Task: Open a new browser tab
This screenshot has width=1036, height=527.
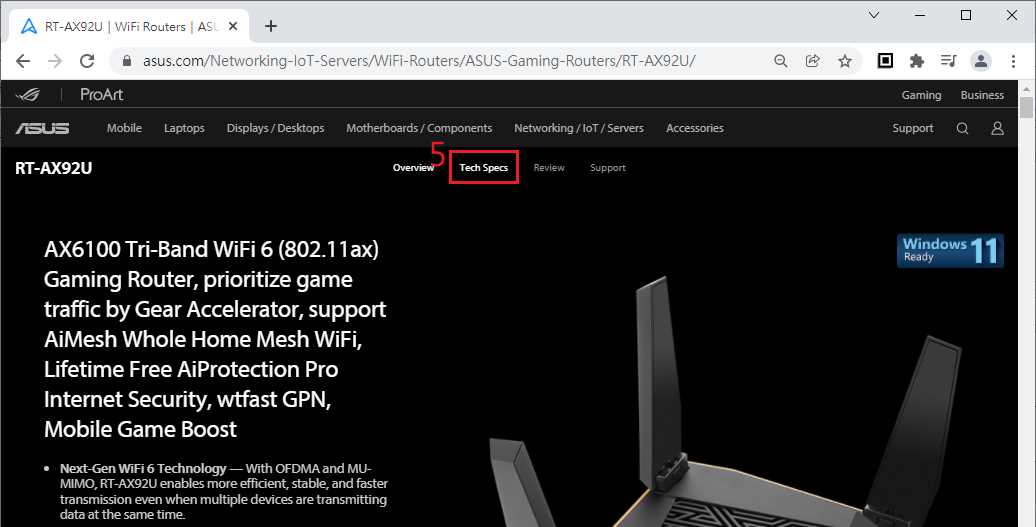Action: click(x=271, y=26)
